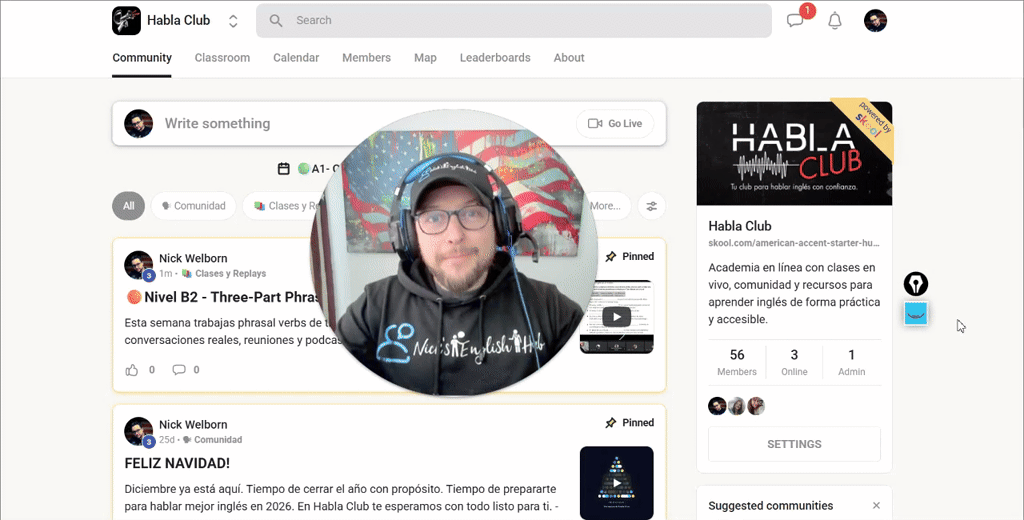Open the 1 Admin count
Image resolution: width=1024 pixels, height=520 pixels.
coord(852,362)
